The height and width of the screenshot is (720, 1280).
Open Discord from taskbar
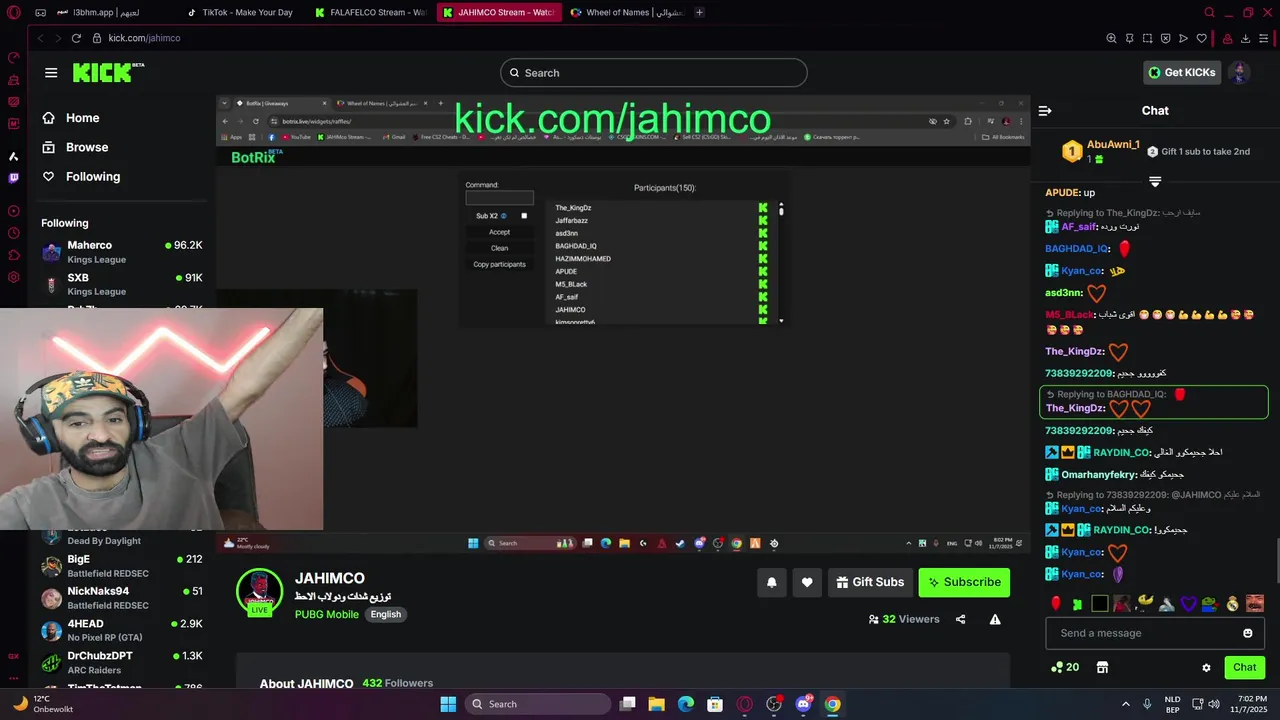(x=803, y=704)
